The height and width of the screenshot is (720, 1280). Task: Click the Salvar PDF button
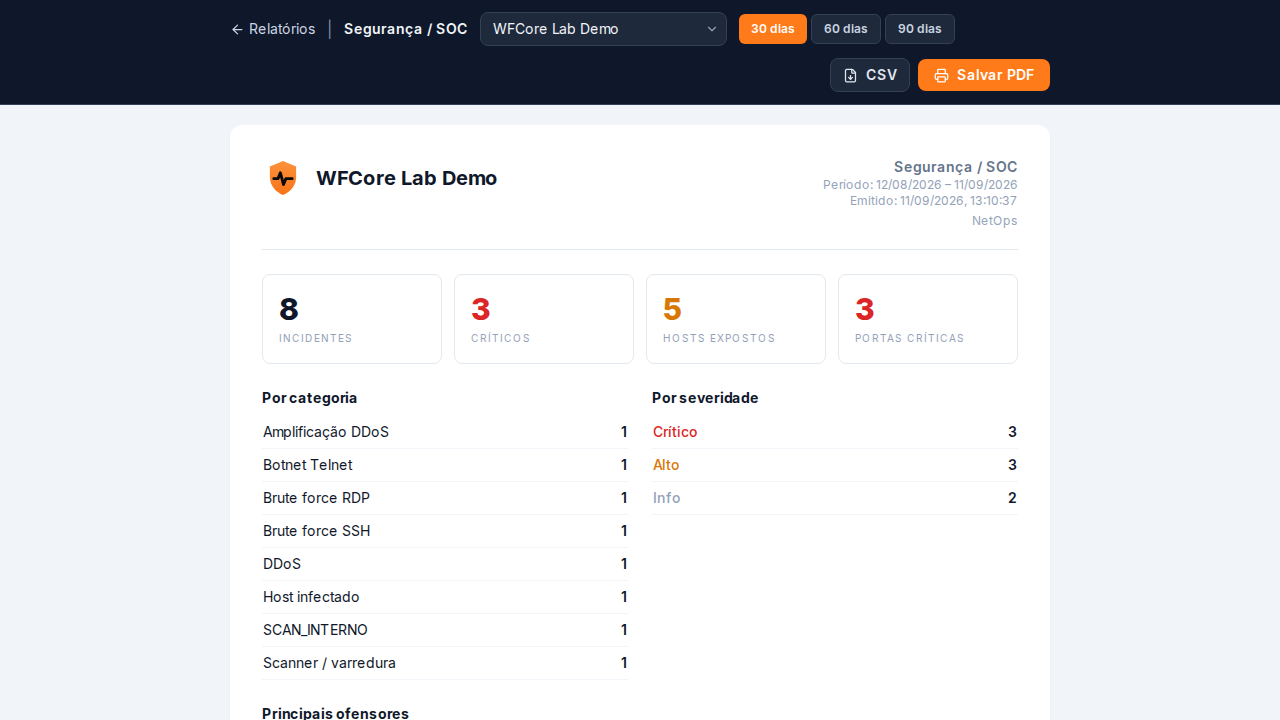point(984,75)
